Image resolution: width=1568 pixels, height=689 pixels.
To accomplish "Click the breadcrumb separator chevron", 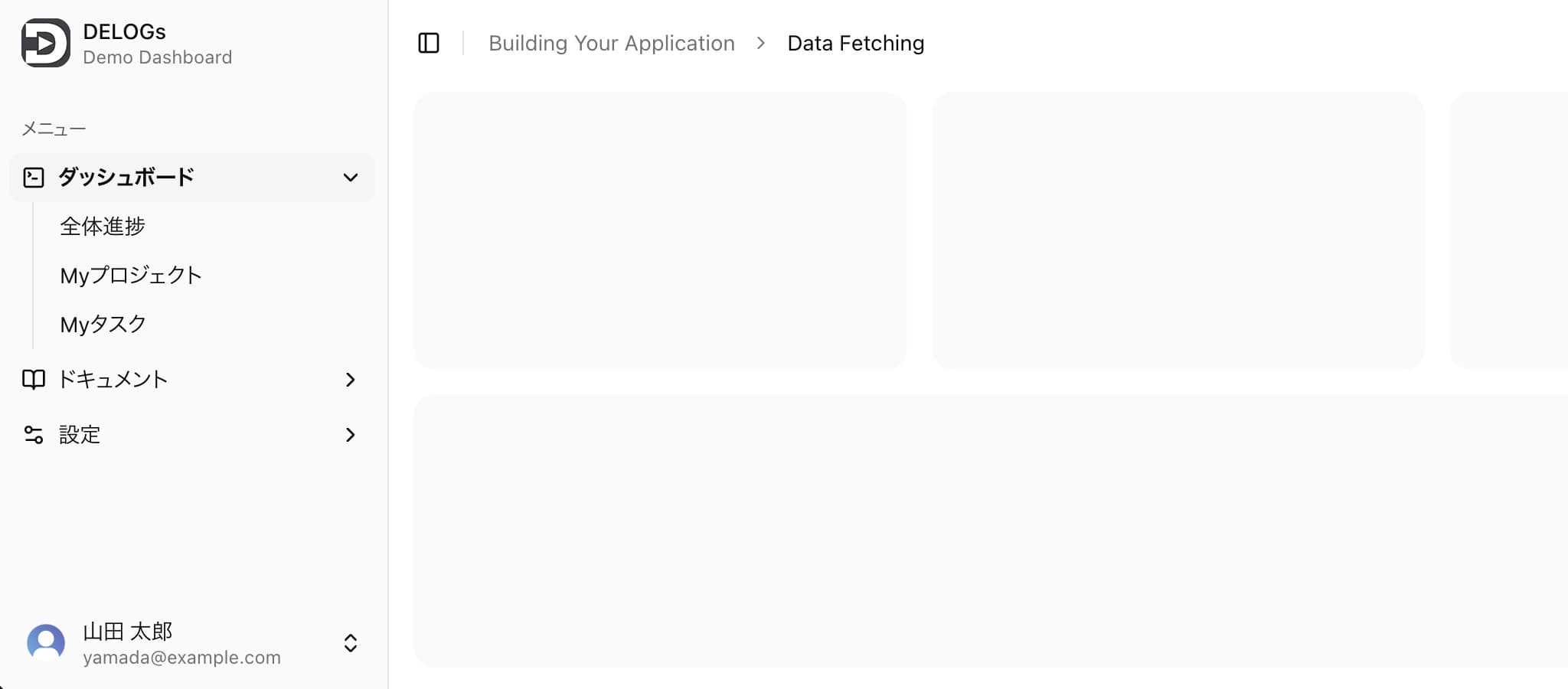I will [x=761, y=43].
